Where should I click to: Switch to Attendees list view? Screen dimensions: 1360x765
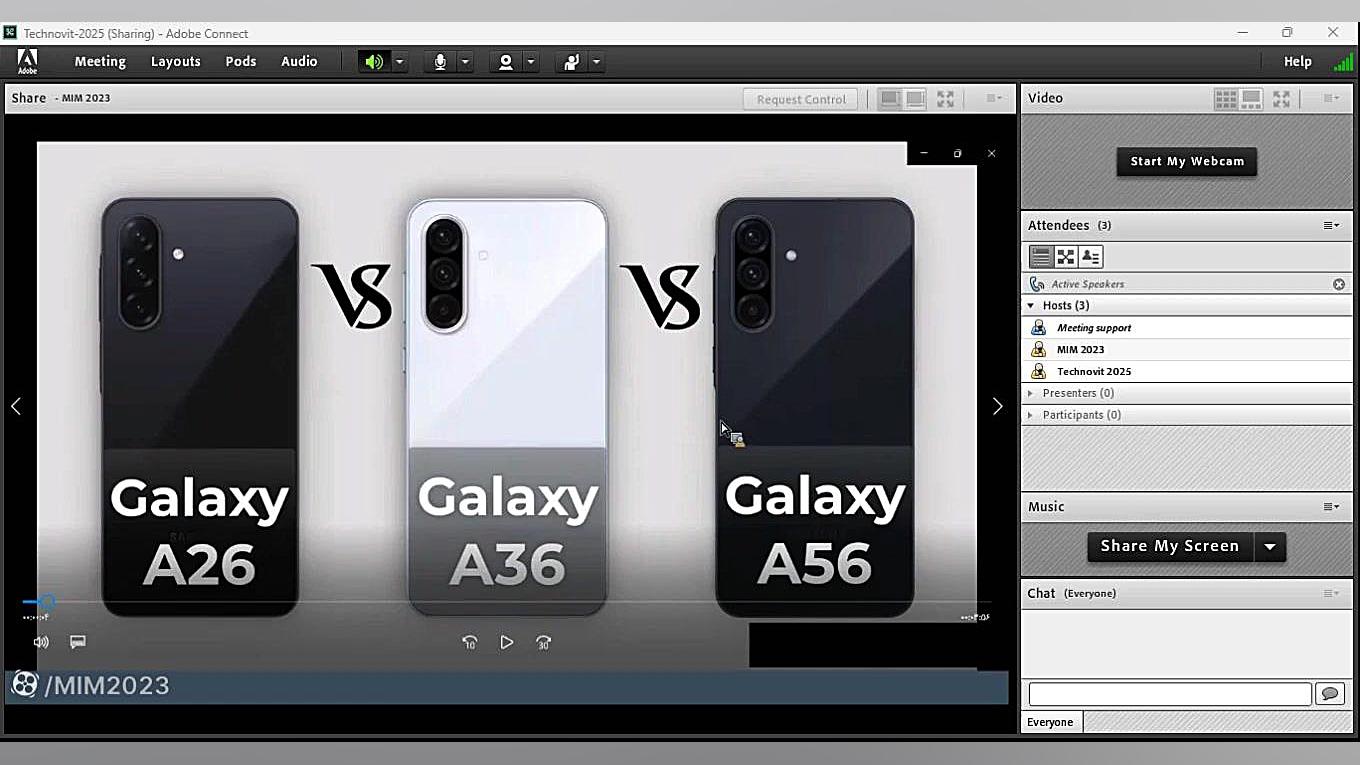click(1041, 257)
